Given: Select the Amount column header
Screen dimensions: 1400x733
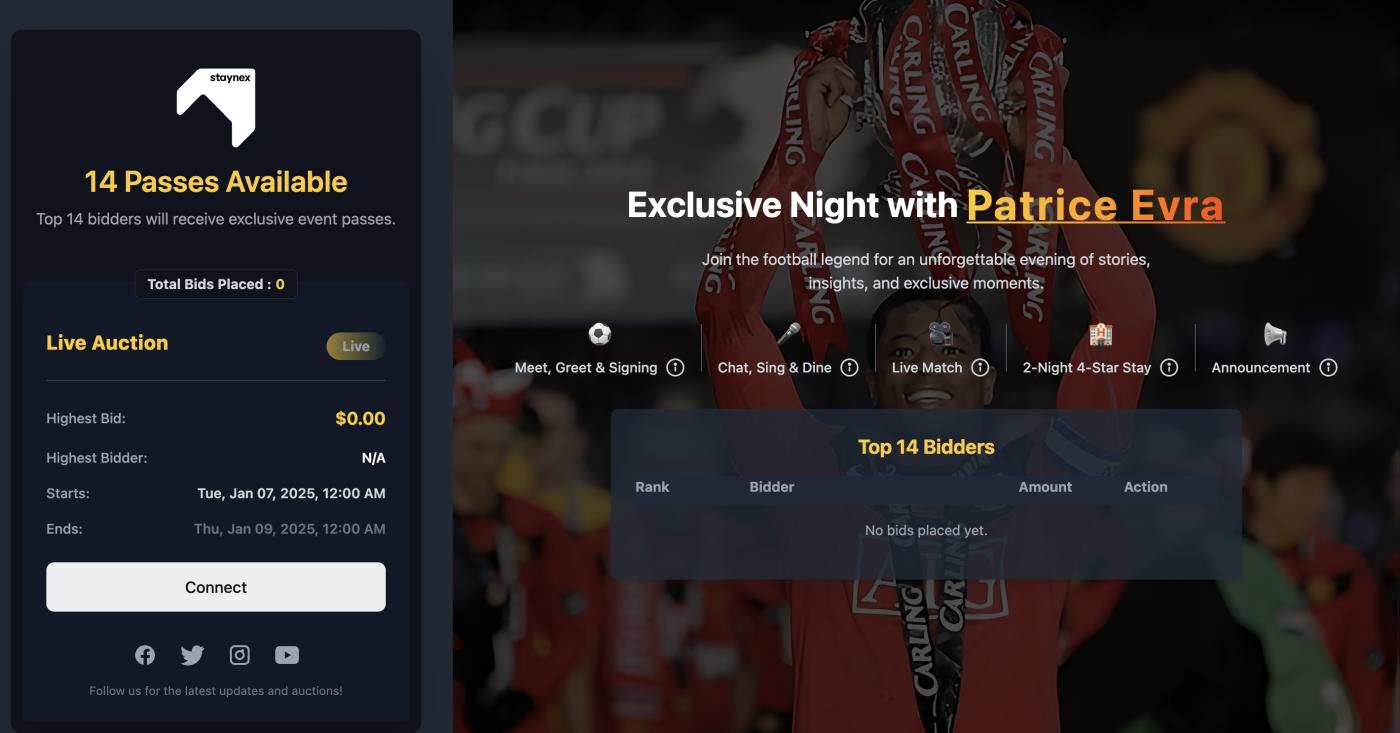Looking at the screenshot, I should pos(1045,487).
